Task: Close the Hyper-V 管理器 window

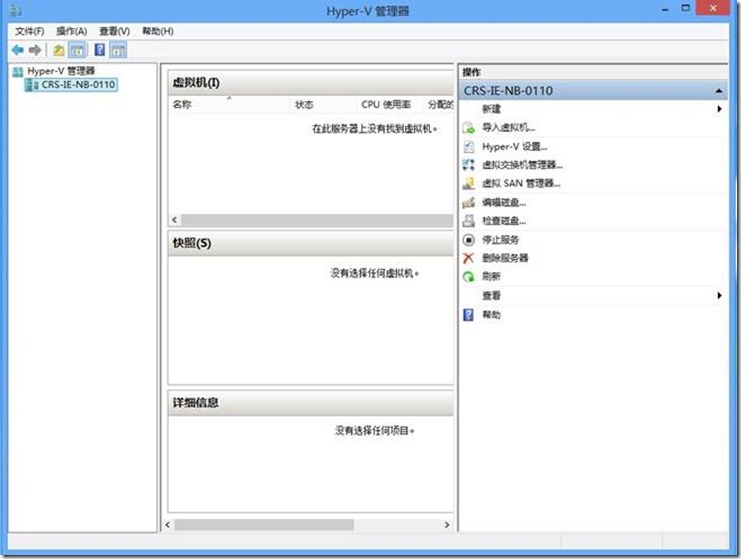Action: point(713,8)
